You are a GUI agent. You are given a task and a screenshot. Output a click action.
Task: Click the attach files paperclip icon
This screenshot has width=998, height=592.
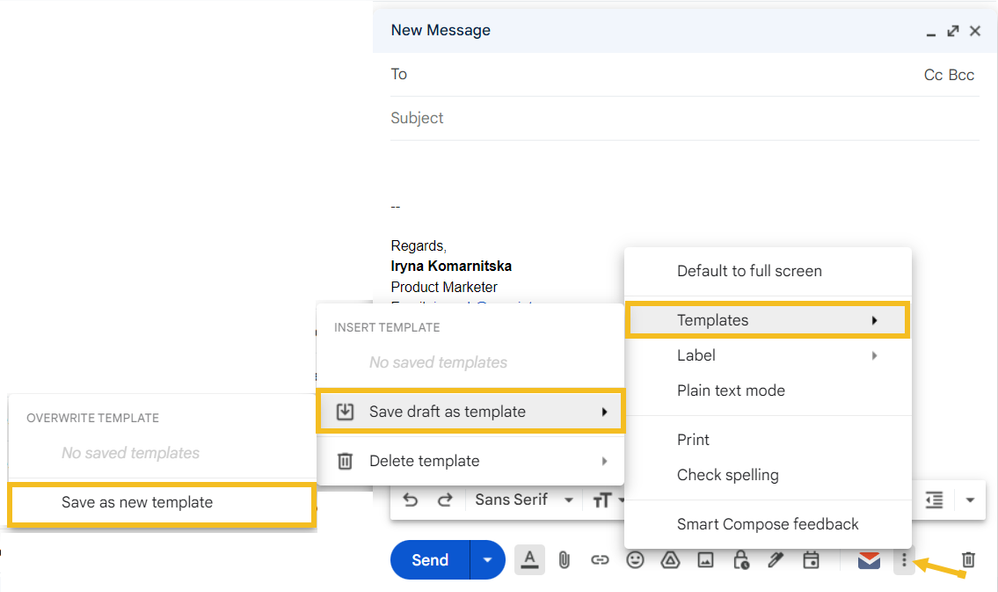pyautogui.click(x=564, y=560)
